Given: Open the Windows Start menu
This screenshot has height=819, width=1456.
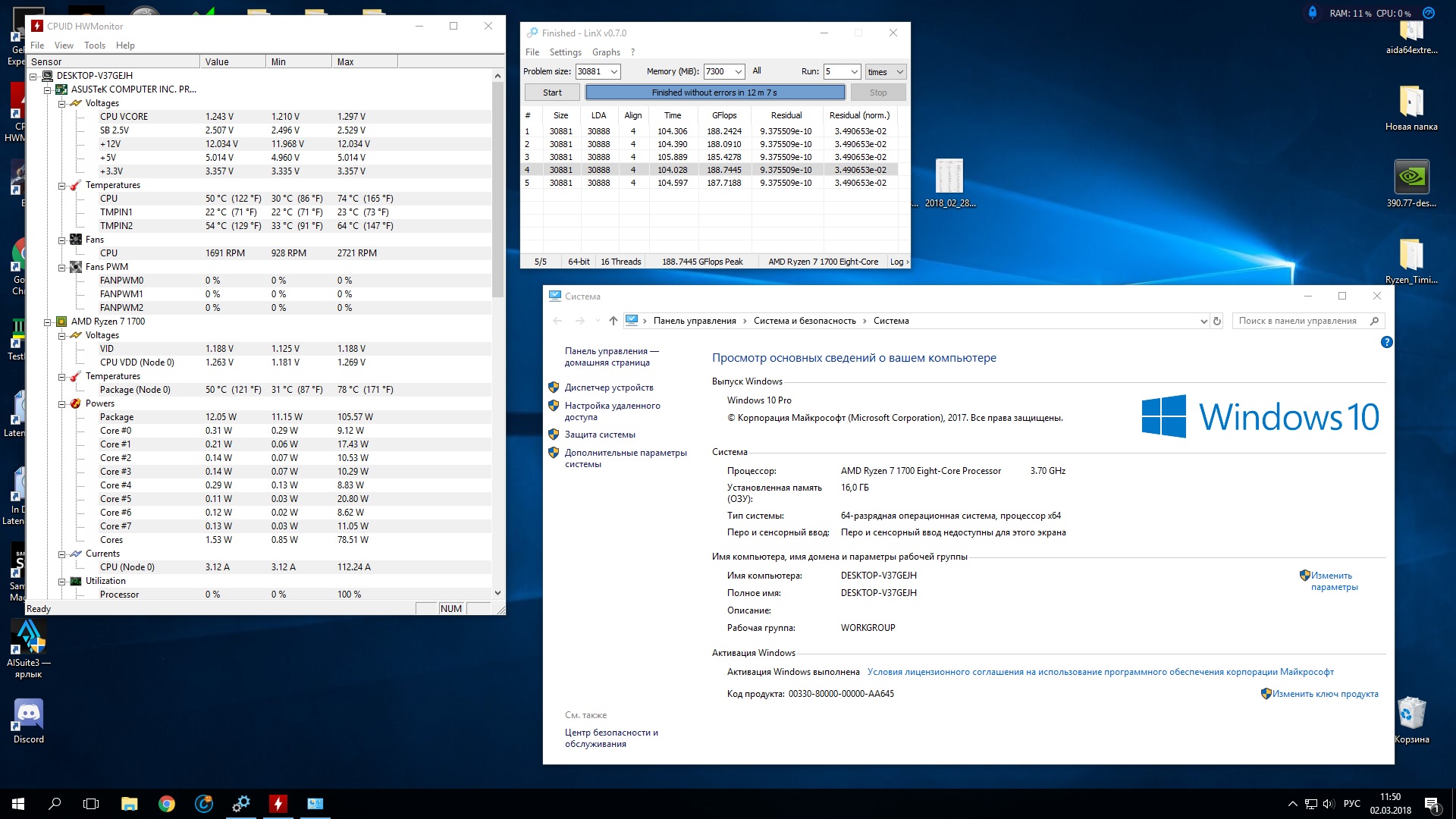Looking at the screenshot, I should point(18,804).
